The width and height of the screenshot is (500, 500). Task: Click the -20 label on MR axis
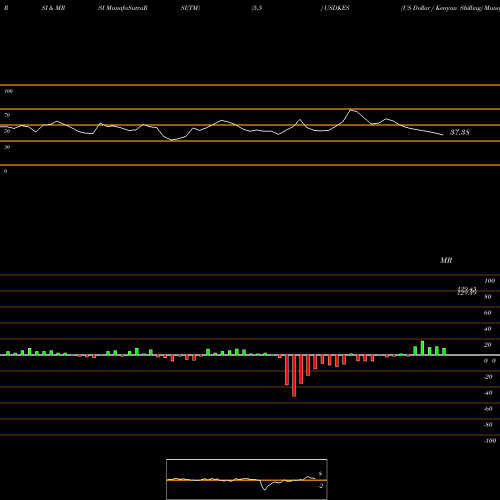[488, 377]
